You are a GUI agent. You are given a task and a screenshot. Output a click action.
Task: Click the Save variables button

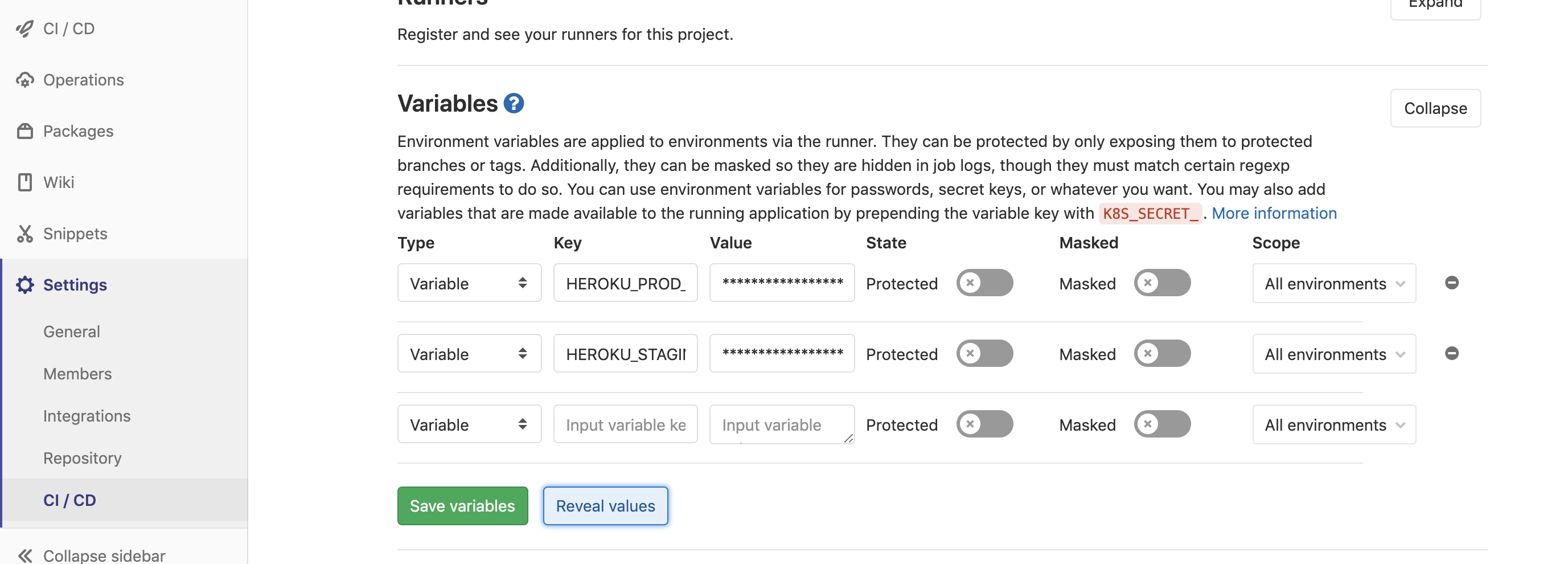pyautogui.click(x=462, y=505)
